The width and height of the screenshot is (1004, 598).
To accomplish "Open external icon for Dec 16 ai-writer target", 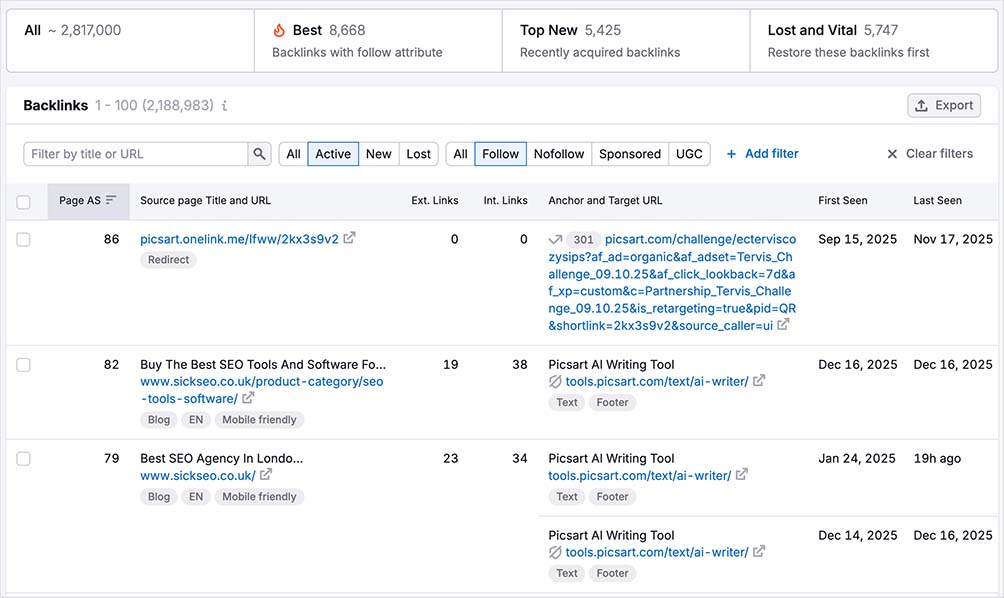I will pos(759,381).
